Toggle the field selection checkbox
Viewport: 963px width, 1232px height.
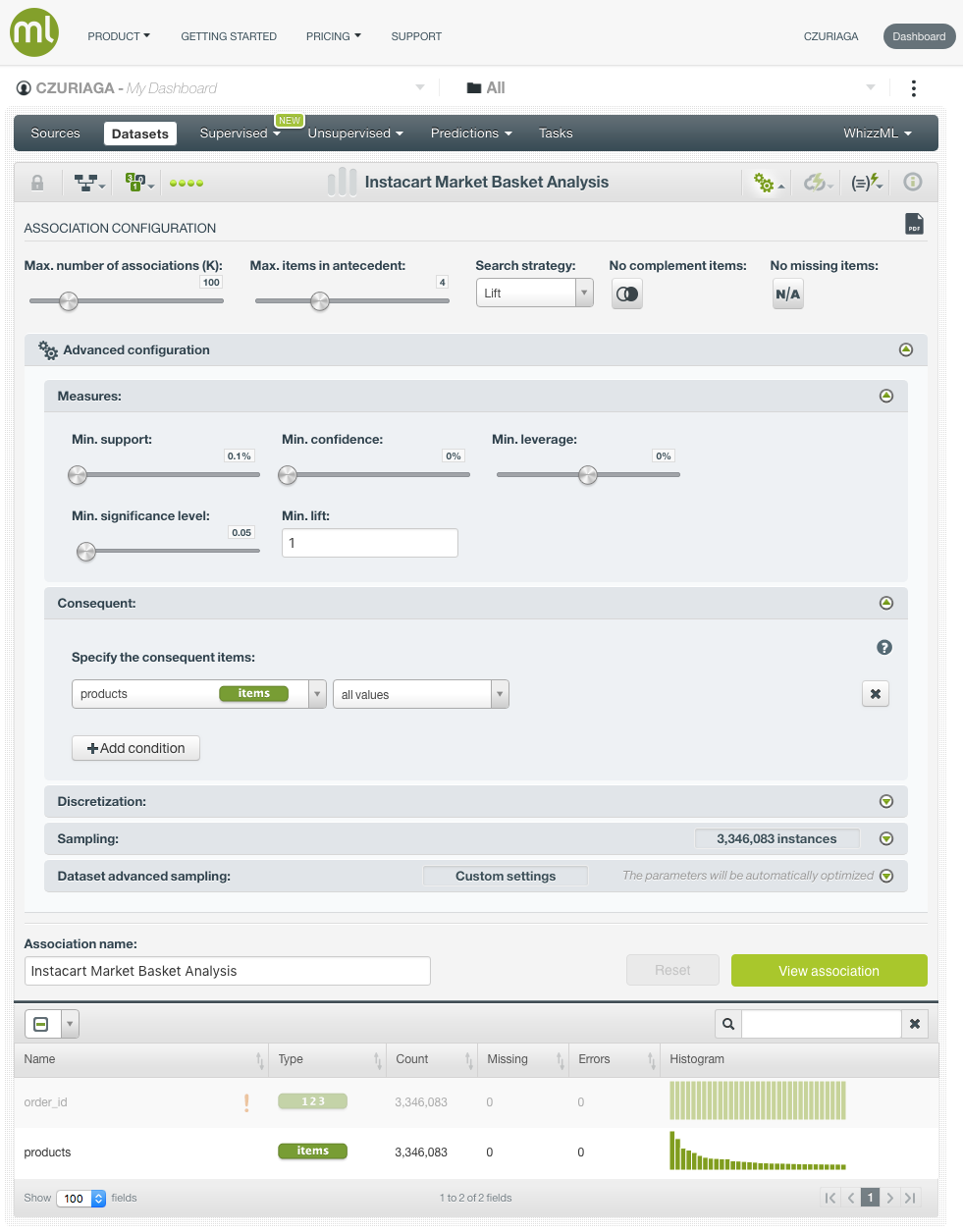coord(41,1024)
